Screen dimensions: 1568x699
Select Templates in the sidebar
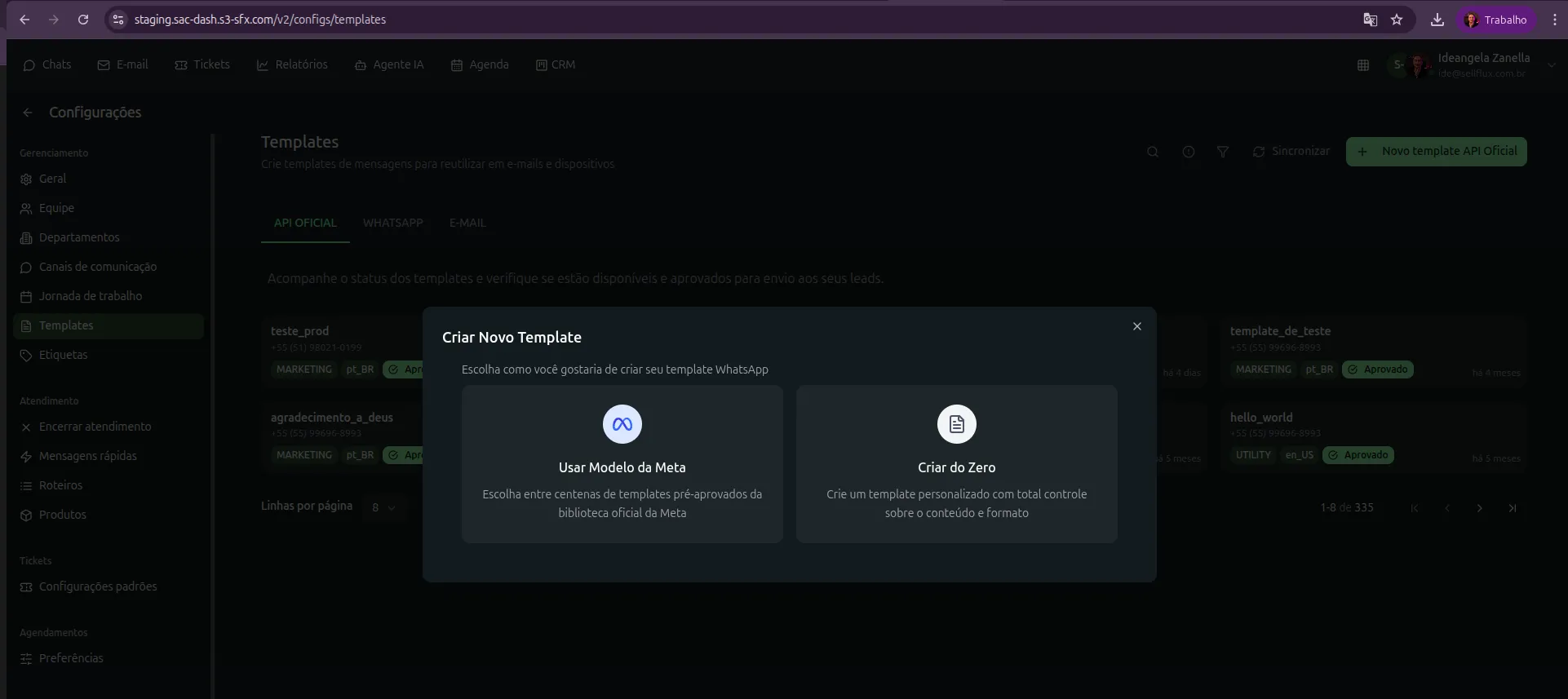(x=109, y=325)
